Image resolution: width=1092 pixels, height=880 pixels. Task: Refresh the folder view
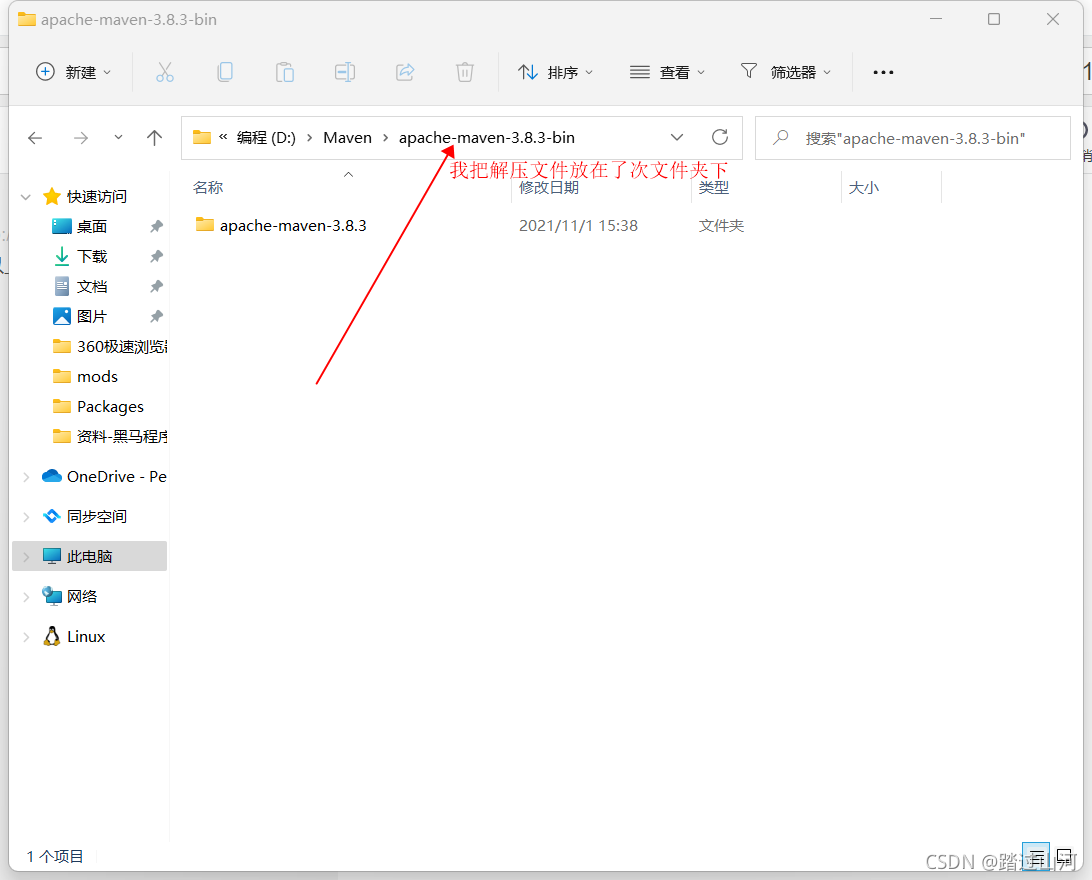pos(719,137)
